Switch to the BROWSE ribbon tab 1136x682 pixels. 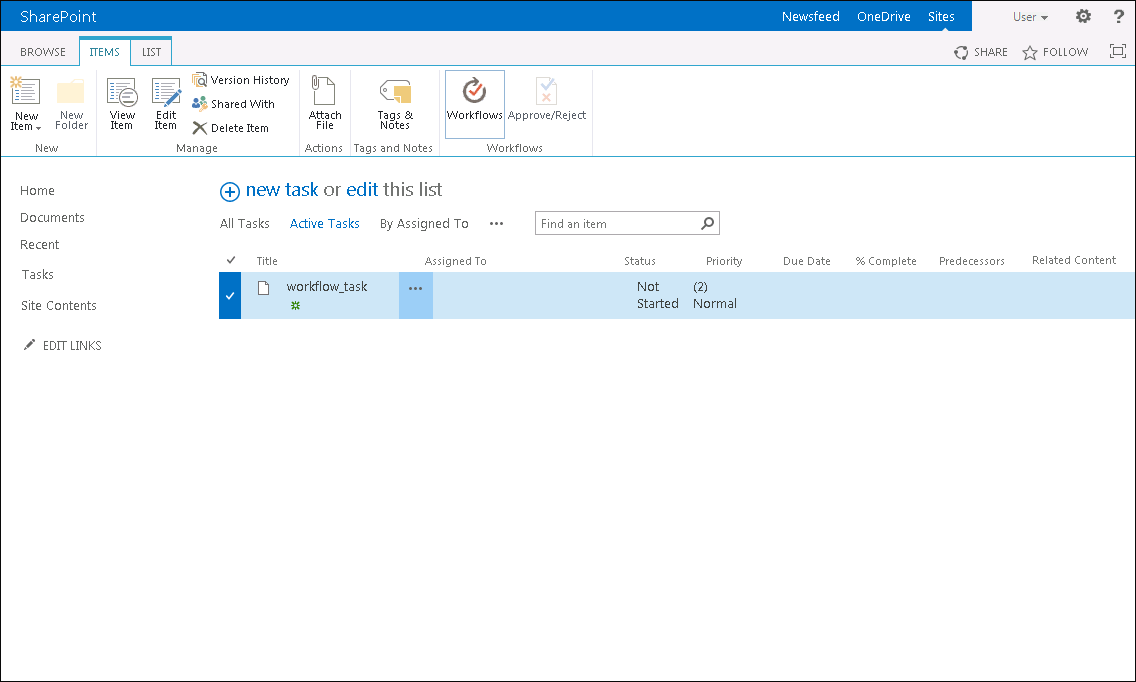pos(43,52)
